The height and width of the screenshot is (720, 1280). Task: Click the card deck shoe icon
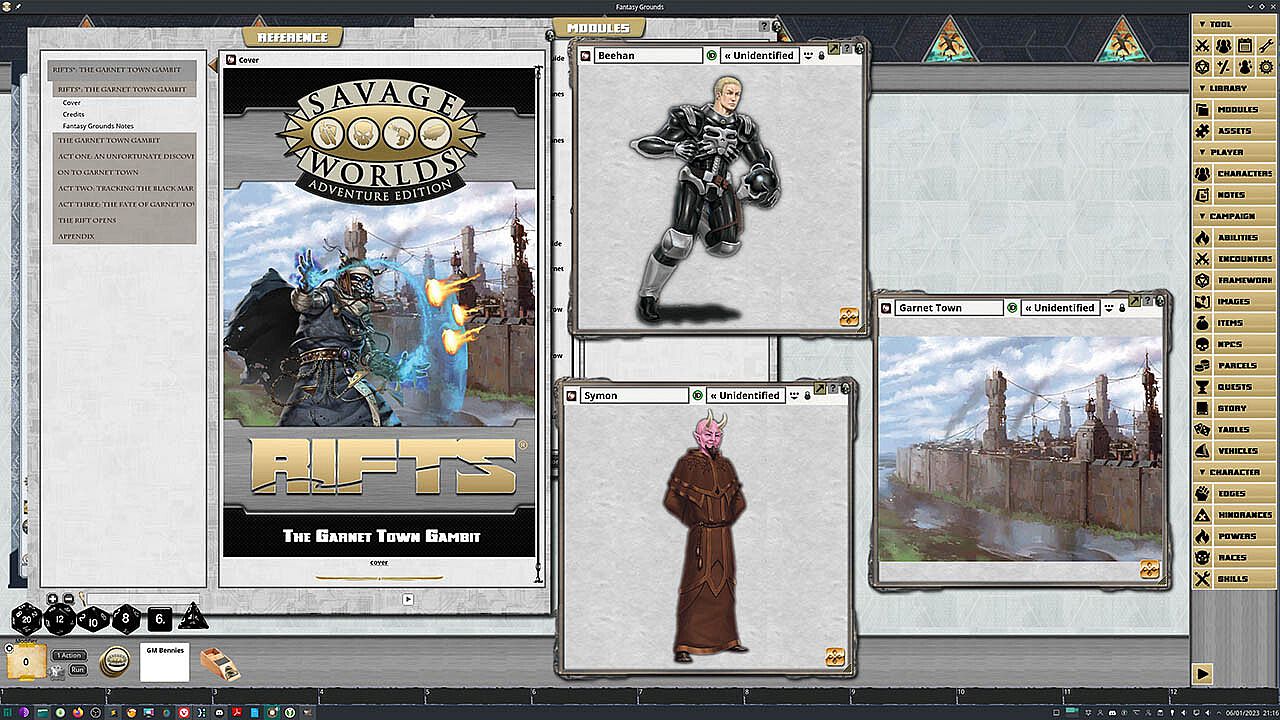tap(220, 664)
